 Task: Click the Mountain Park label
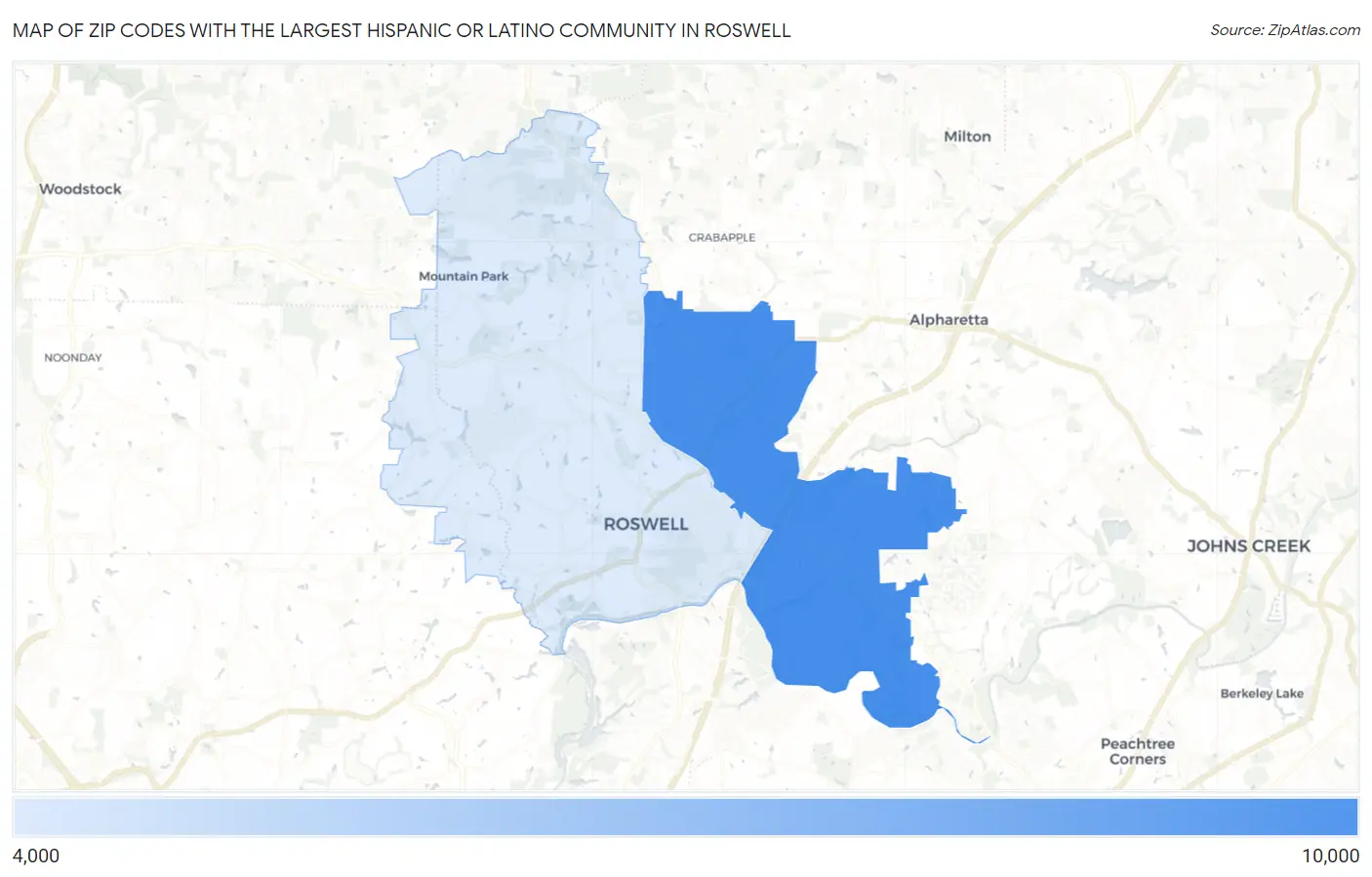click(x=464, y=276)
